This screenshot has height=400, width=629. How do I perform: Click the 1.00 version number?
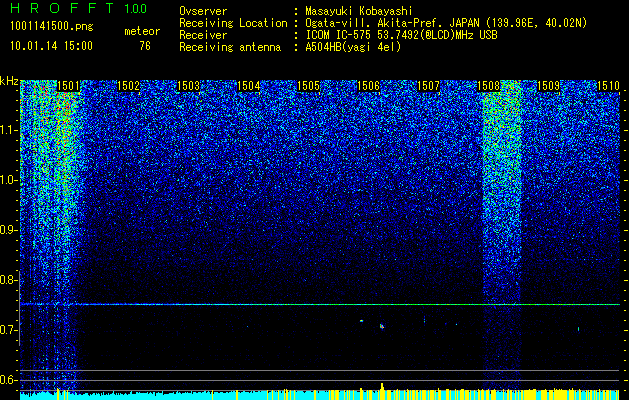(x=136, y=8)
